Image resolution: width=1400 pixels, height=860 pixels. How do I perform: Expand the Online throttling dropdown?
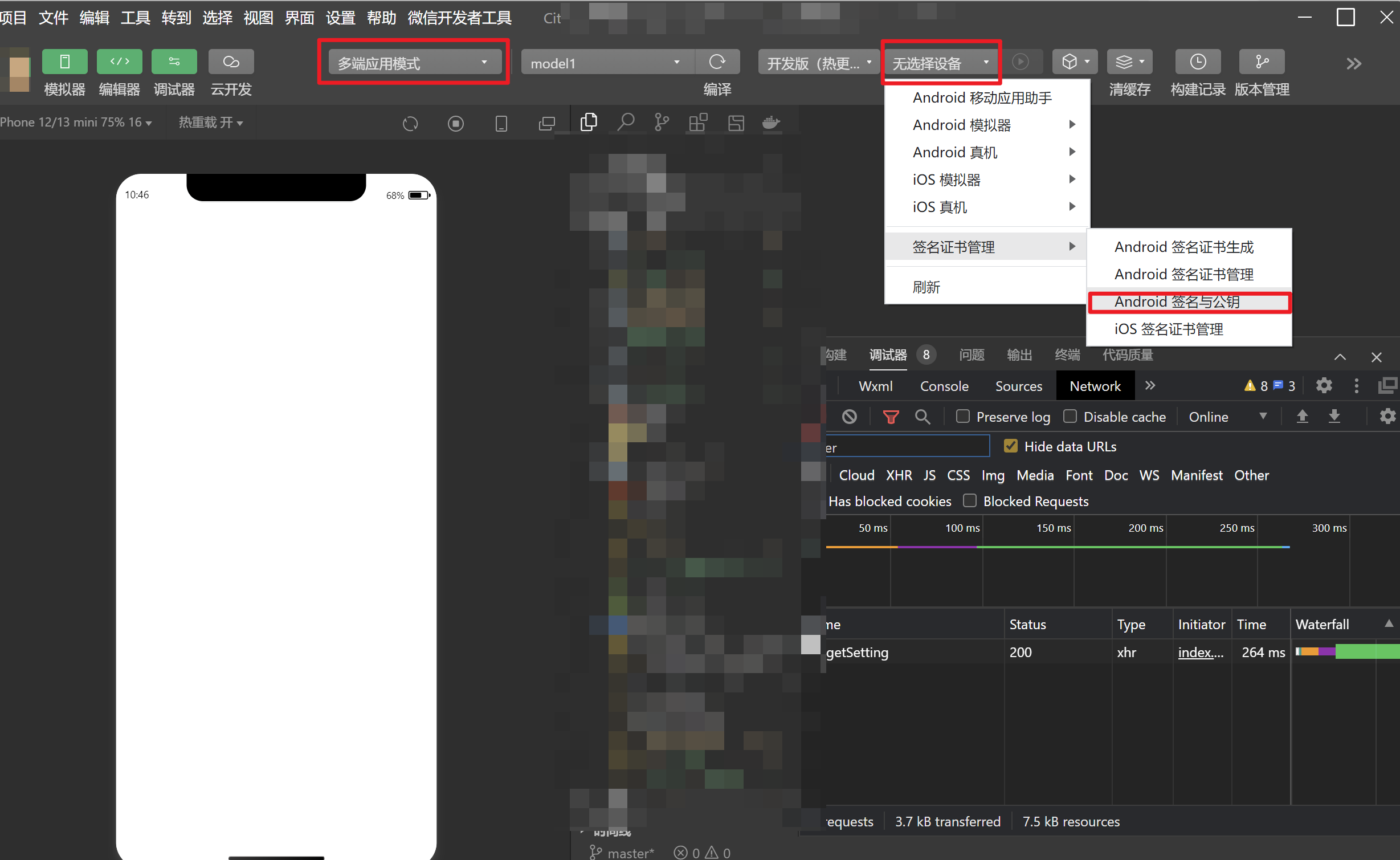pos(1225,417)
